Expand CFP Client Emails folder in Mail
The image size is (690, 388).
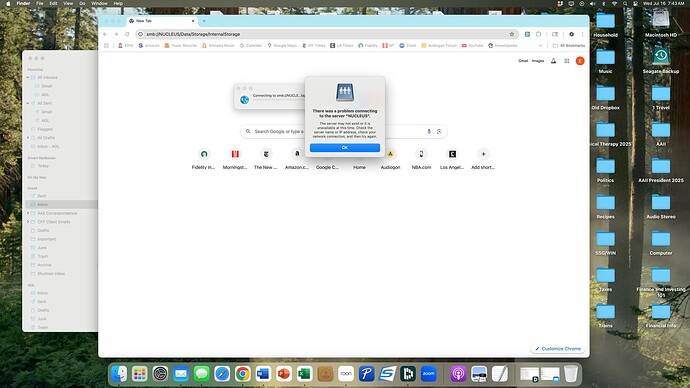(28, 222)
